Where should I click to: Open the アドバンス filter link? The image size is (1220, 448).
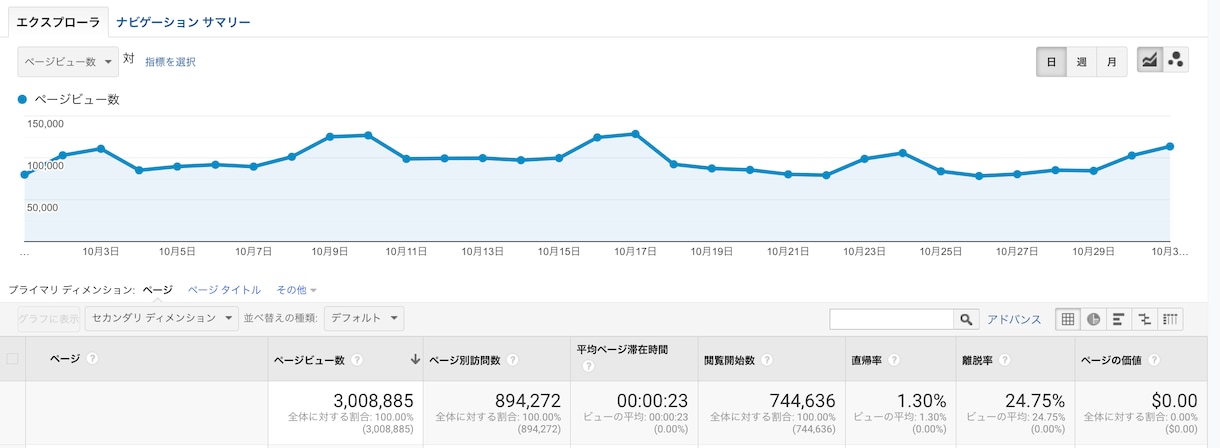1014,319
